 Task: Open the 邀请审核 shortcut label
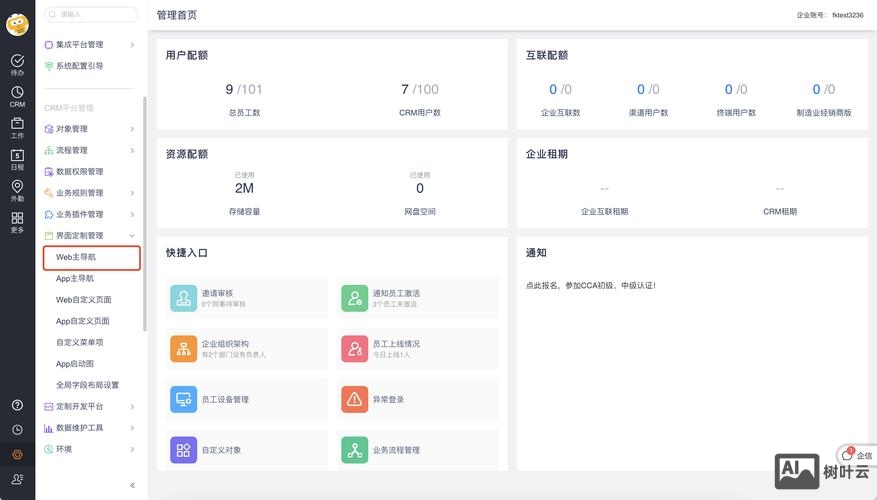217,293
